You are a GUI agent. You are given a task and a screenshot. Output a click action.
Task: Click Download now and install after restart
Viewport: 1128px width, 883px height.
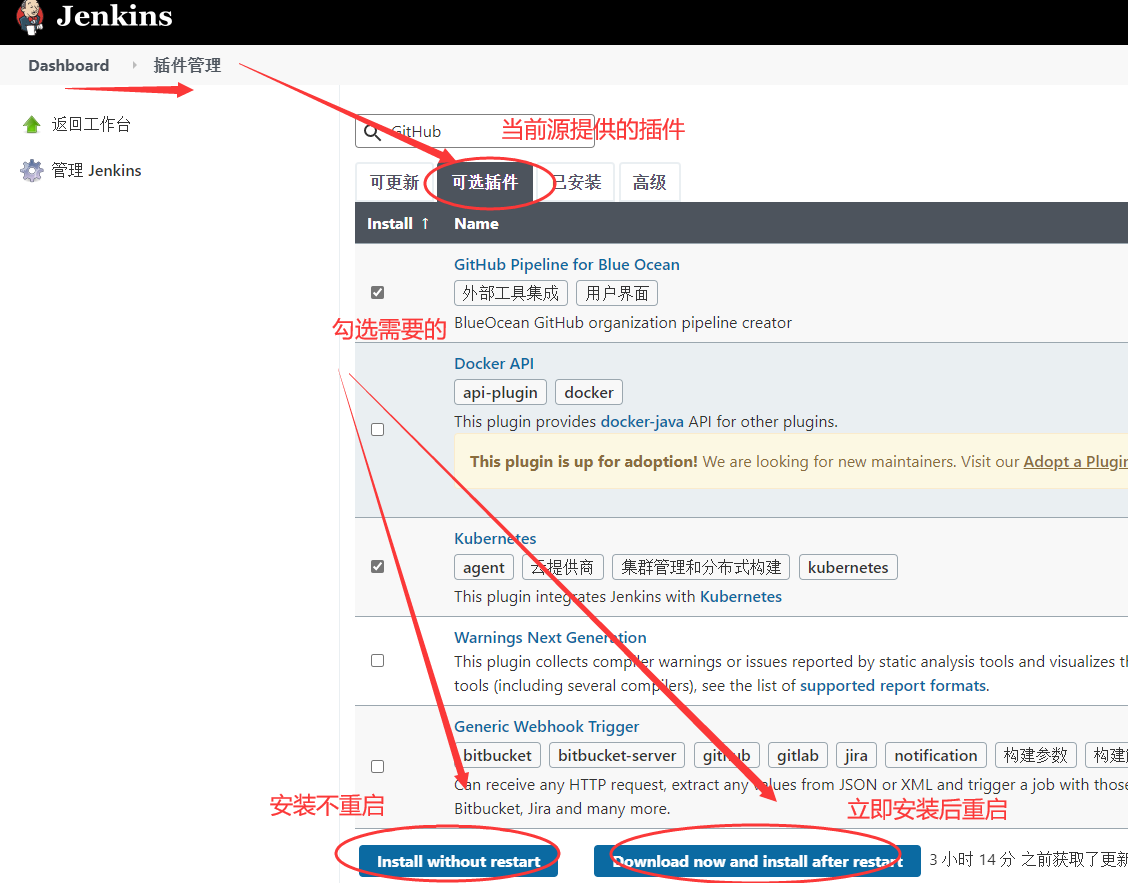(757, 861)
